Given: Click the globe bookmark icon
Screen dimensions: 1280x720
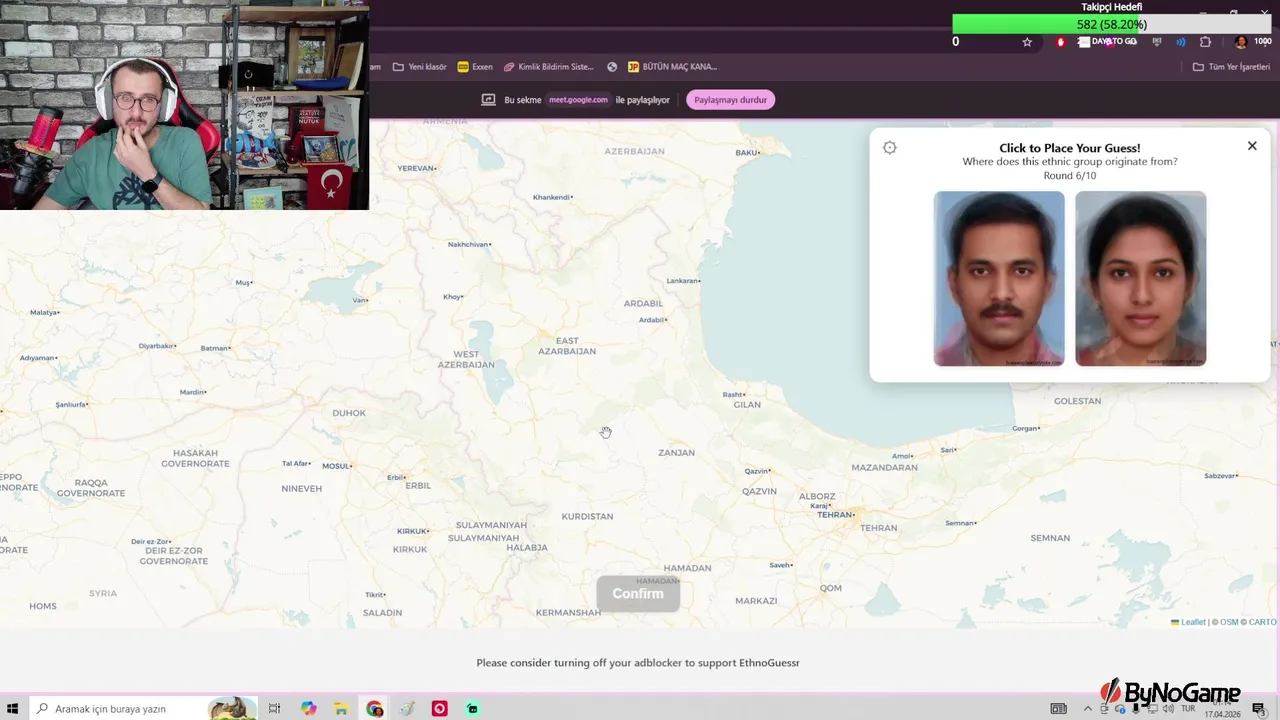Looking at the screenshot, I should click(613, 67).
